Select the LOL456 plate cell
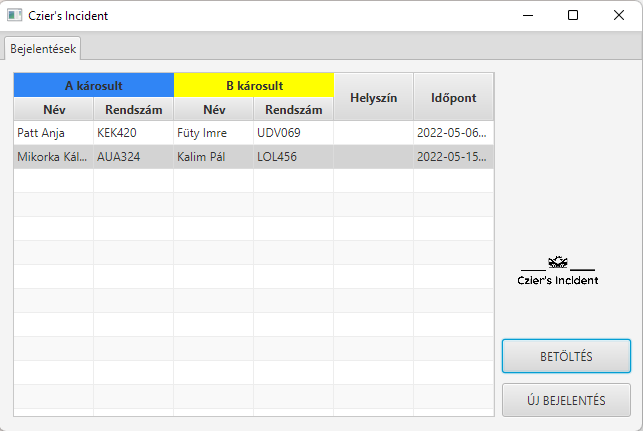This screenshot has height=431, width=643. click(x=294, y=157)
